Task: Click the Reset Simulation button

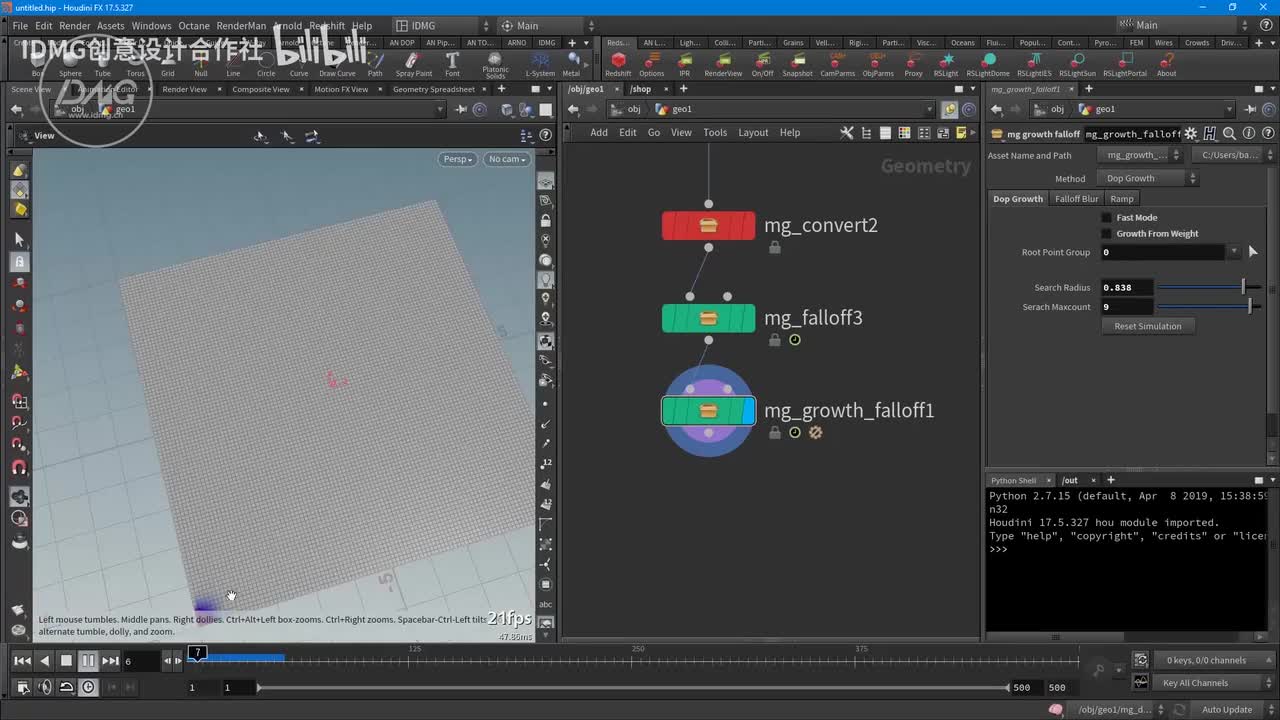Action: coord(1148,326)
